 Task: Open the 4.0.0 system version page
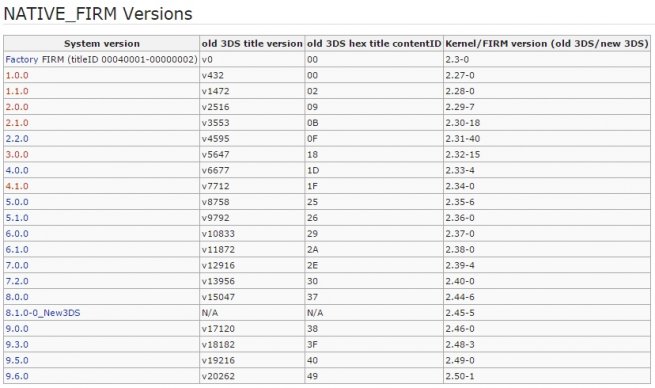17,171
